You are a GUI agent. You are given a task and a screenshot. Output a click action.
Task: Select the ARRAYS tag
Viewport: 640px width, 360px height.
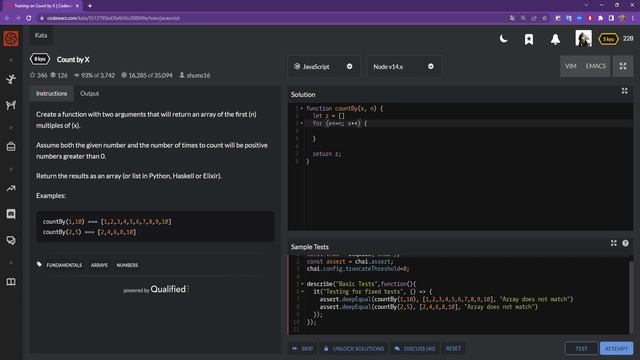[99, 265]
